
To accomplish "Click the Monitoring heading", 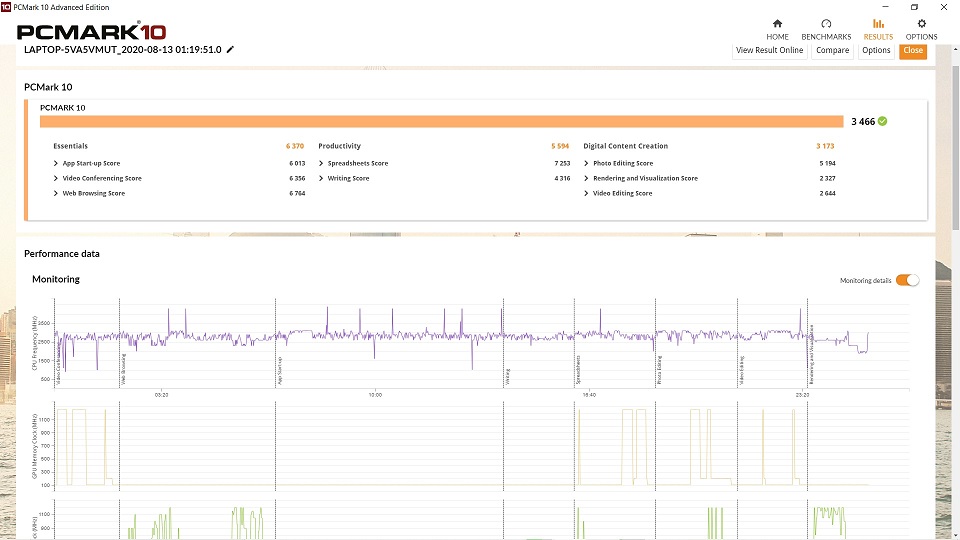I will click(x=56, y=279).
